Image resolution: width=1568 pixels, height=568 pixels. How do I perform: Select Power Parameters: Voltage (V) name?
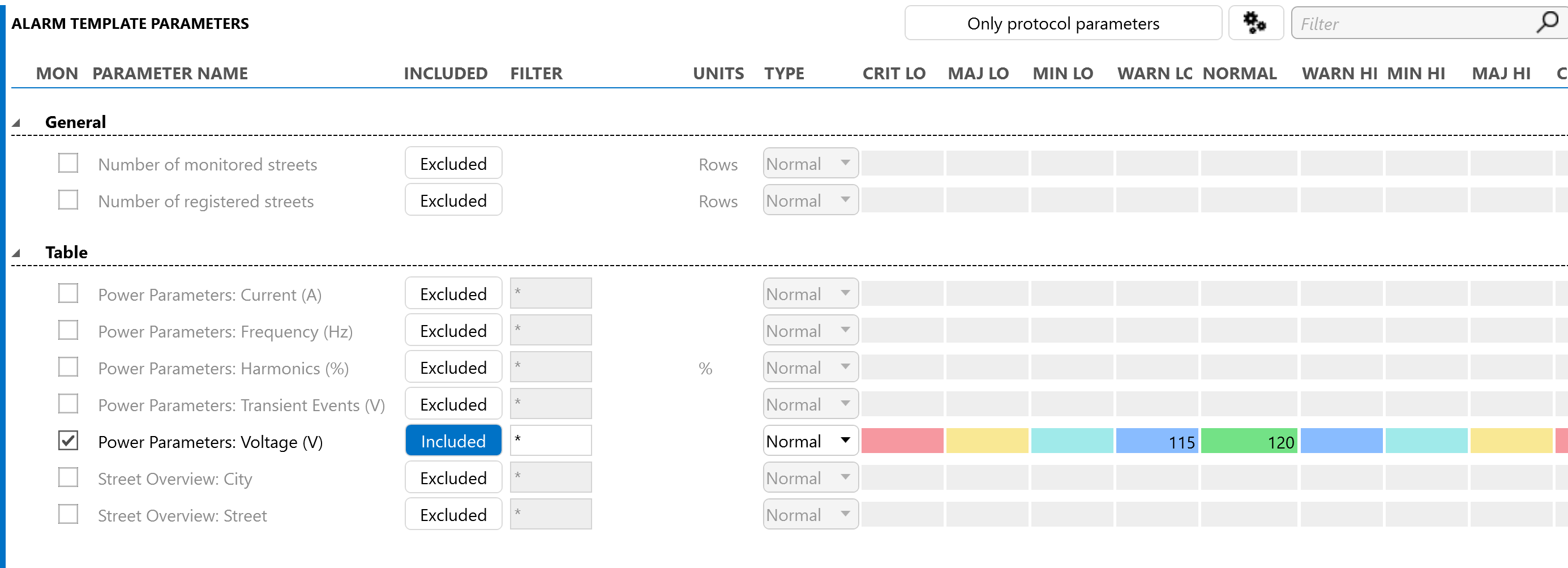coord(211,442)
